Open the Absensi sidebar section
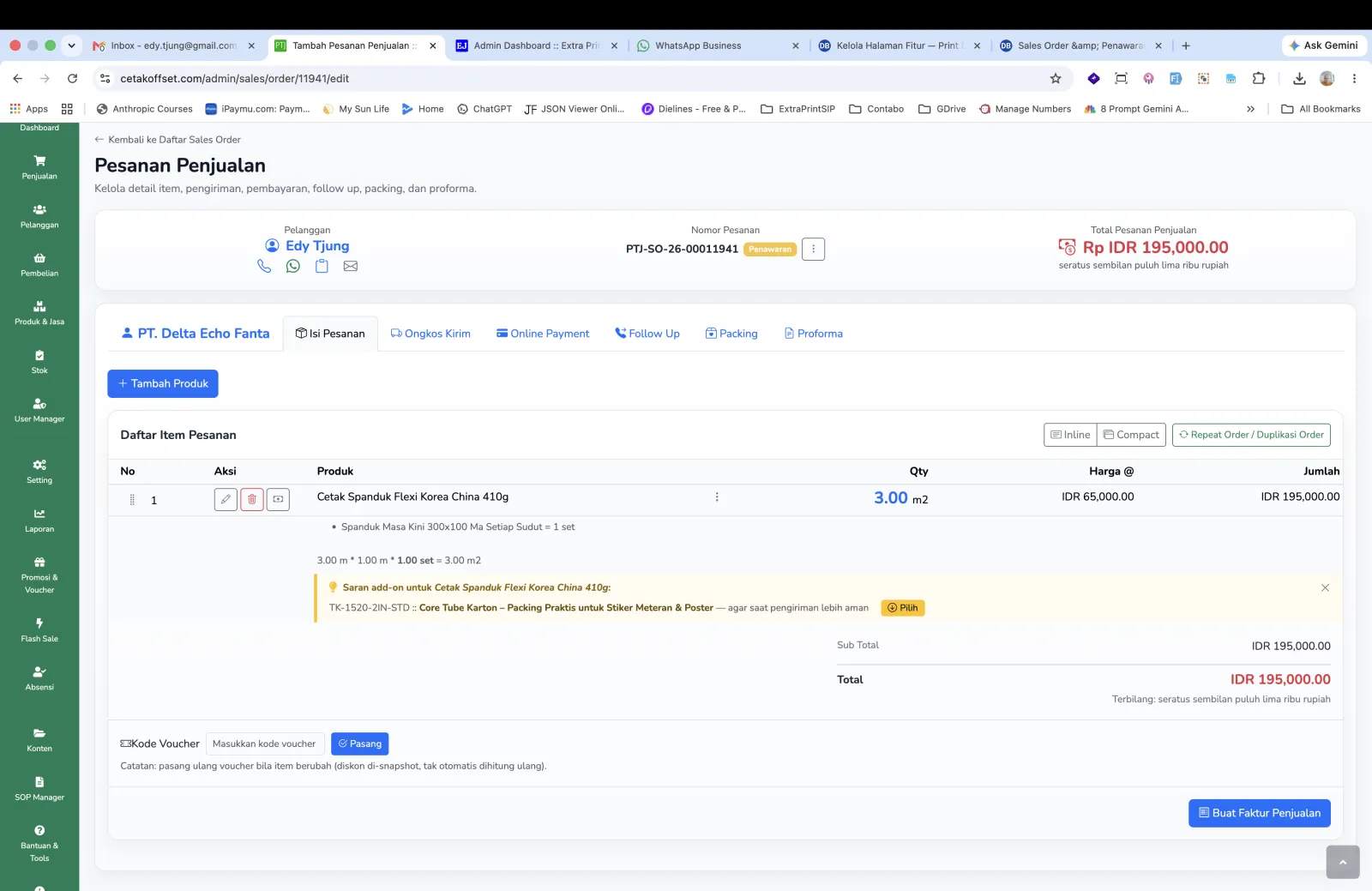 click(39, 678)
